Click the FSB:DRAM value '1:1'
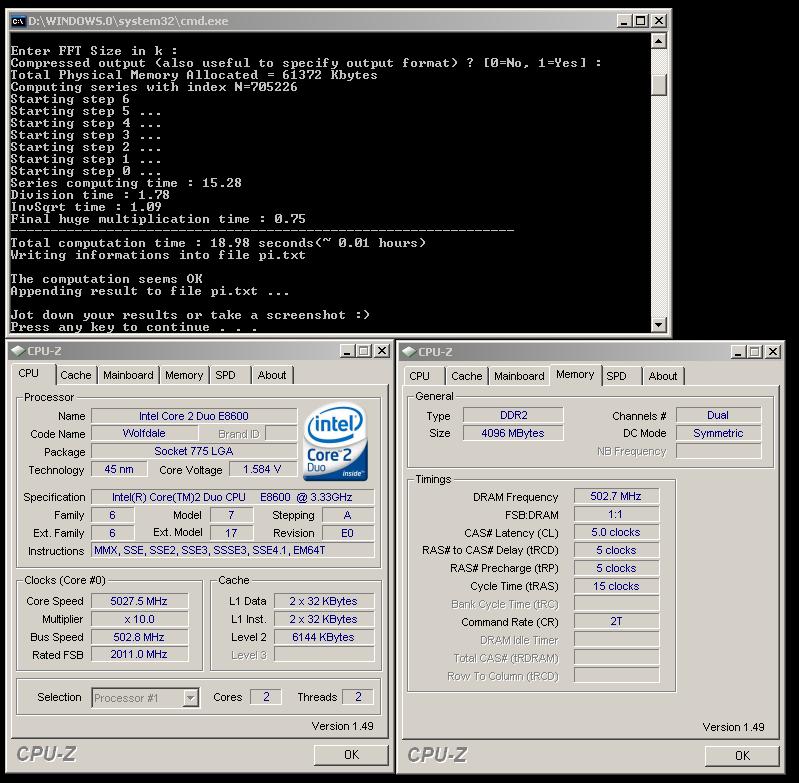The image size is (799, 783). click(616, 514)
